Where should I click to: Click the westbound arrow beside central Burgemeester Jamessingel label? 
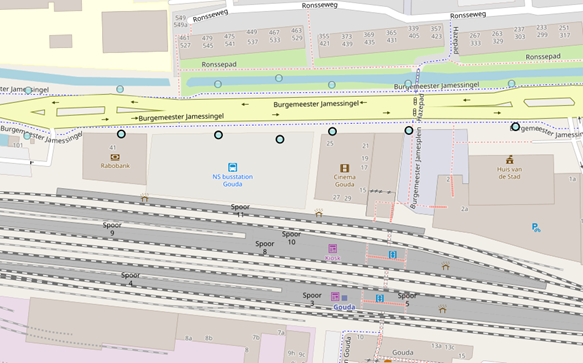pos(363,102)
